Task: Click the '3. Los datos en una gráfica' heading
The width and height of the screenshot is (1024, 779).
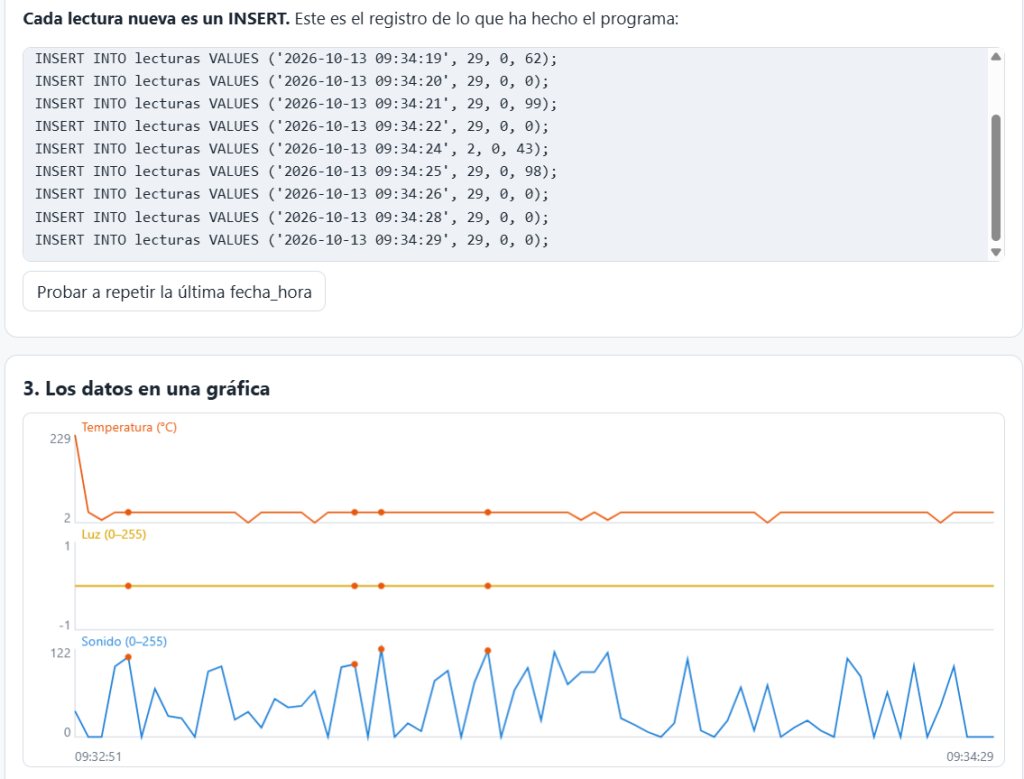Action: (146, 389)
